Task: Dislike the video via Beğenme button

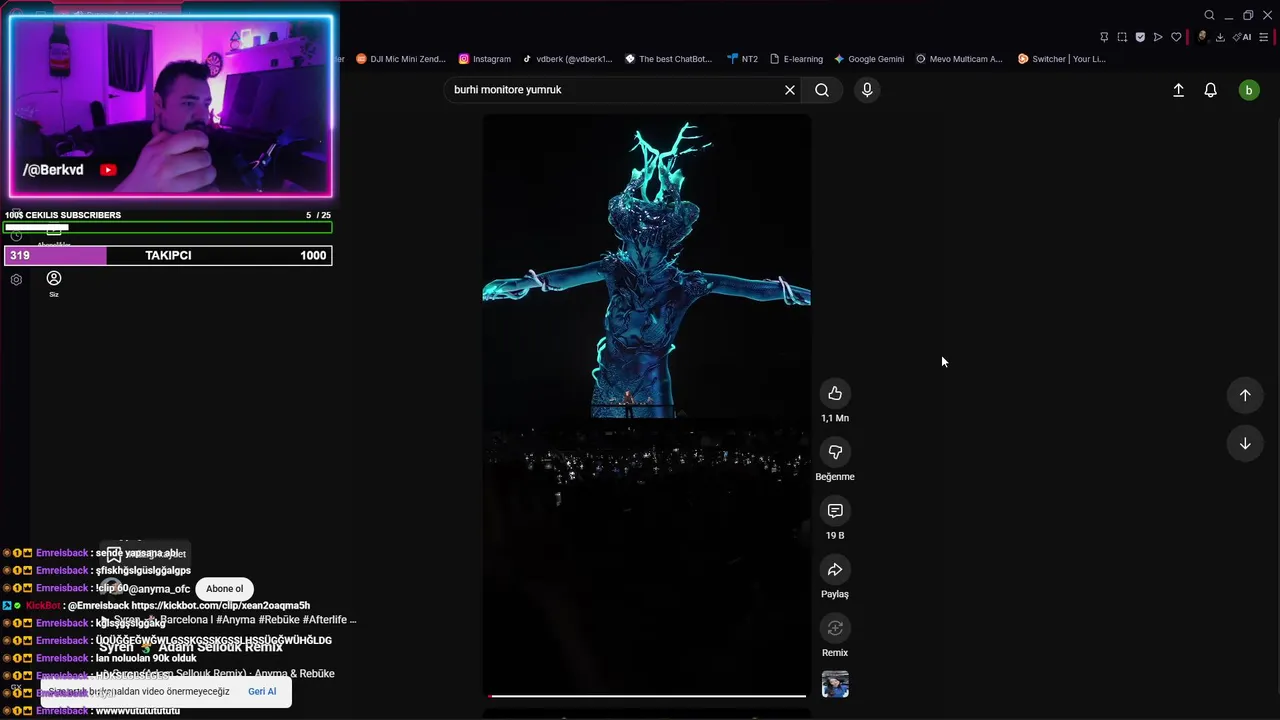Action: pos(835,453)
